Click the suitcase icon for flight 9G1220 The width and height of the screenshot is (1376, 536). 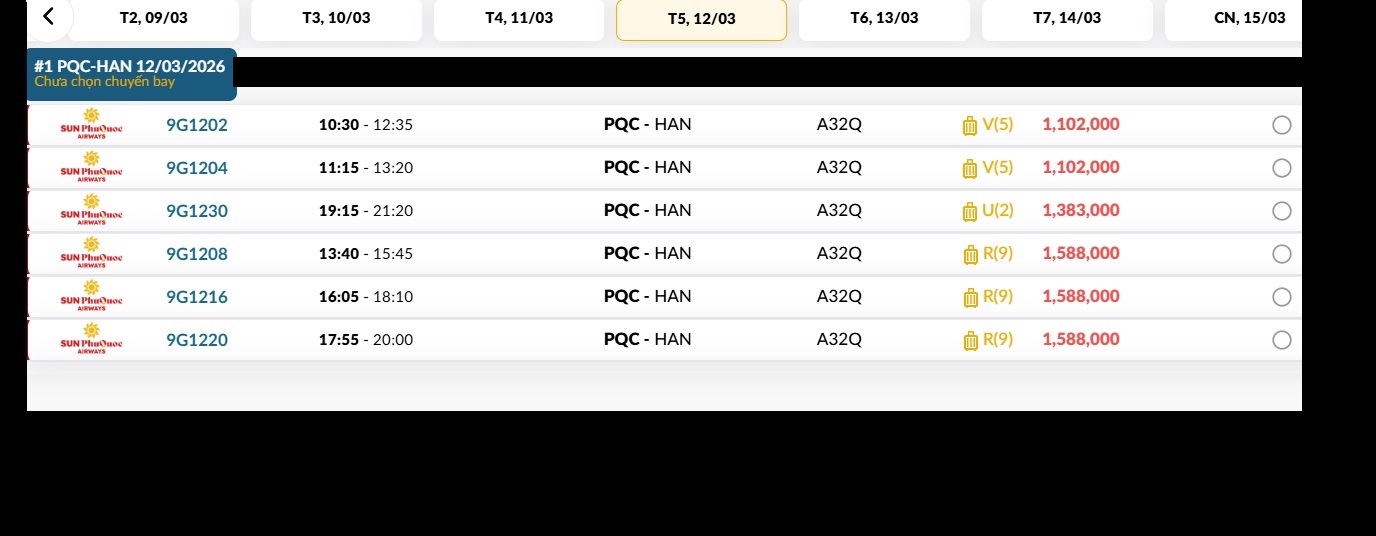pyautogui.click(x=969, y=341)
